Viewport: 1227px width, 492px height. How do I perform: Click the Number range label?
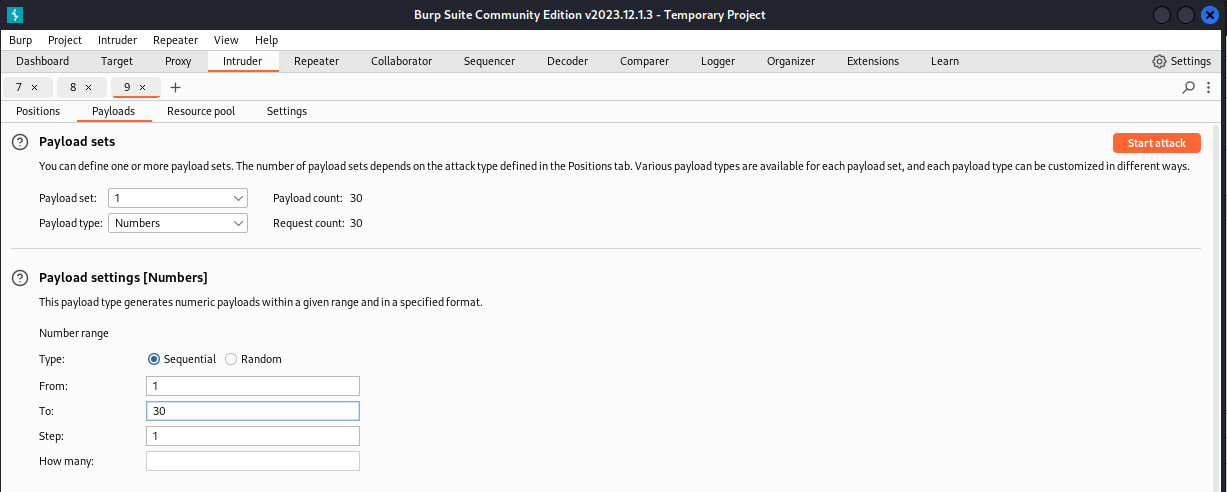pyautogui.click(x=74, y=333)
